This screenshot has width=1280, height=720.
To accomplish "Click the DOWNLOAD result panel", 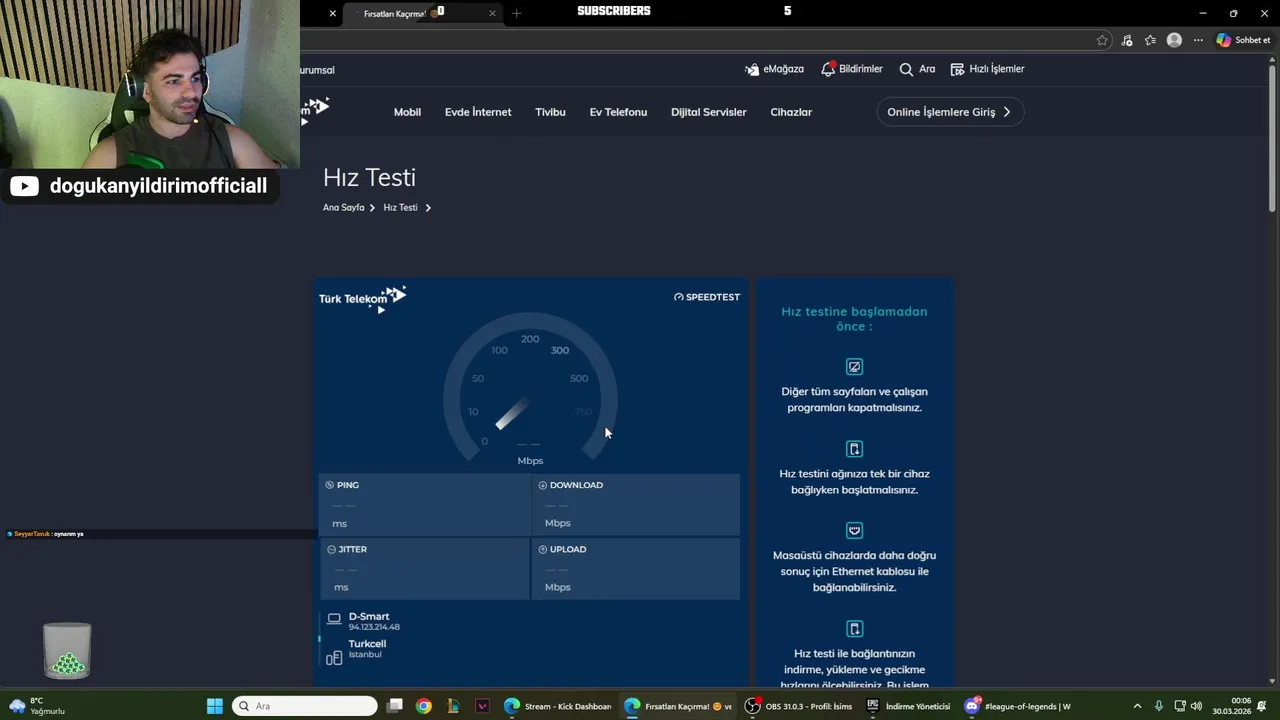I will 636,505.
